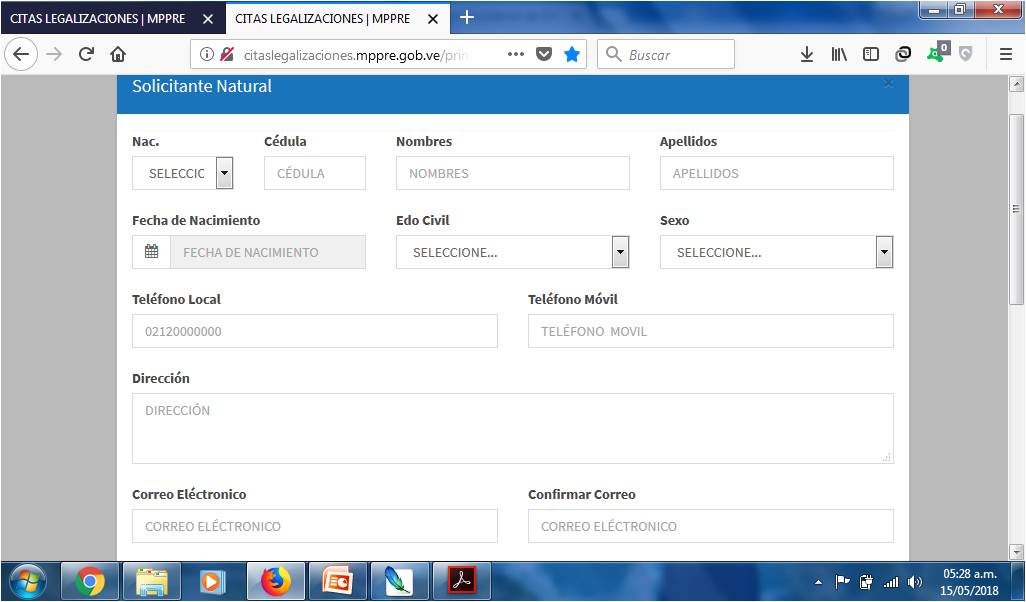Open the Windows Start menu
The width and height of the screenshot is (1026, 602).
click(27, 581)
